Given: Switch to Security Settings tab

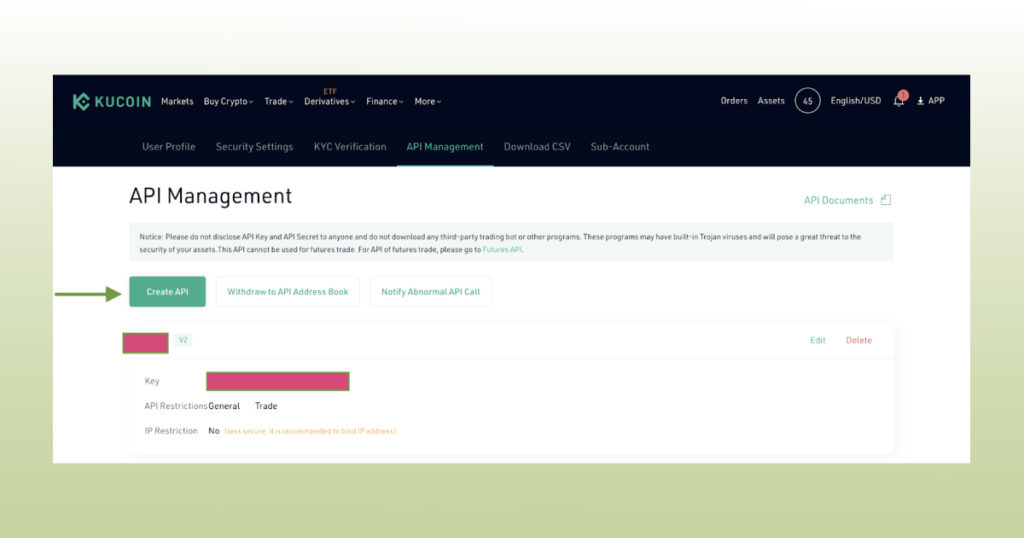Looking at the screenshot, I should (x=254, y=146).
